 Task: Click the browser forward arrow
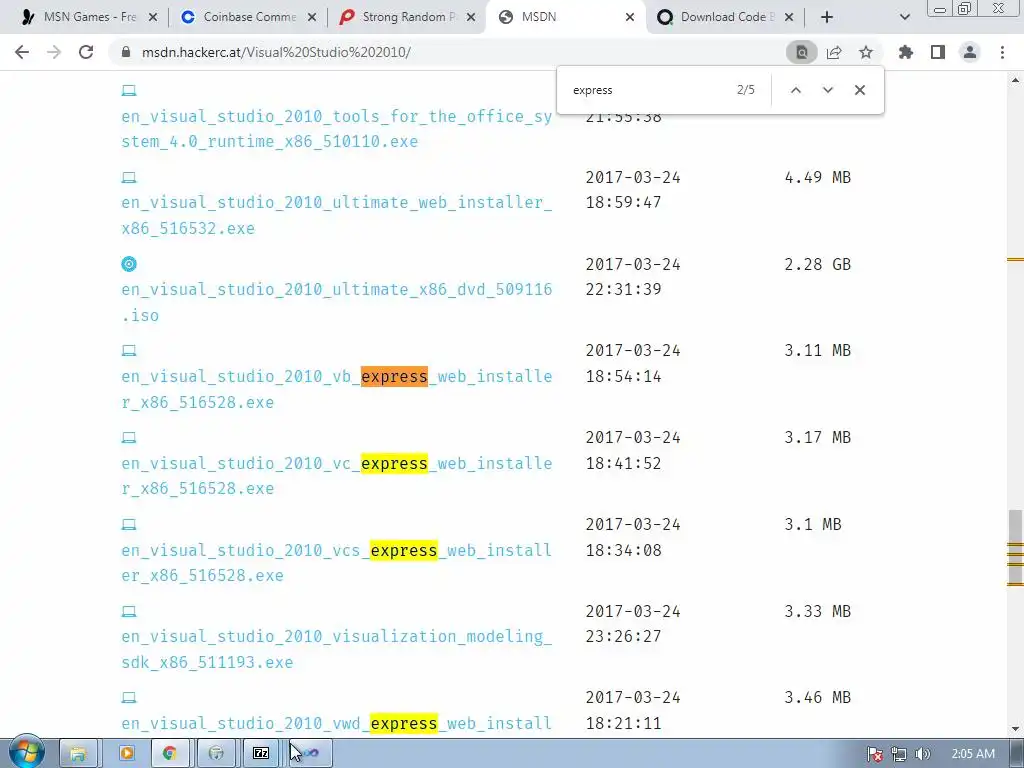tap(54, 52)
